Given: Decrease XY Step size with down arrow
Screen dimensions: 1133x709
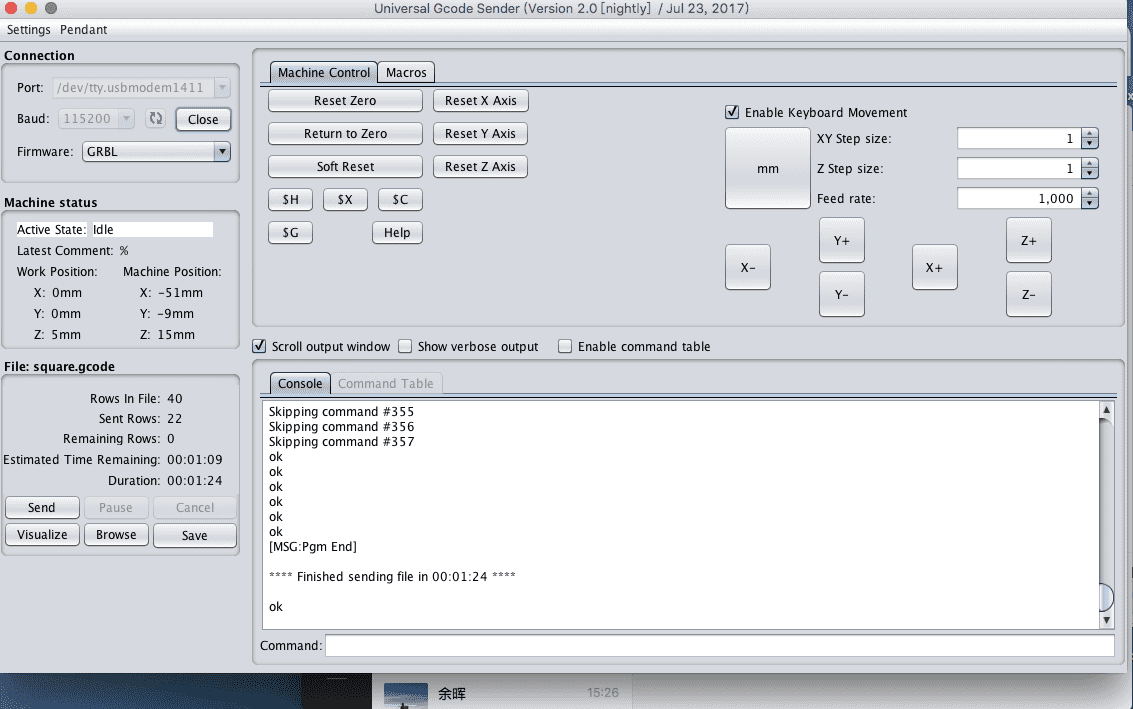Looking at the screenshot, I should point(1090,143).
